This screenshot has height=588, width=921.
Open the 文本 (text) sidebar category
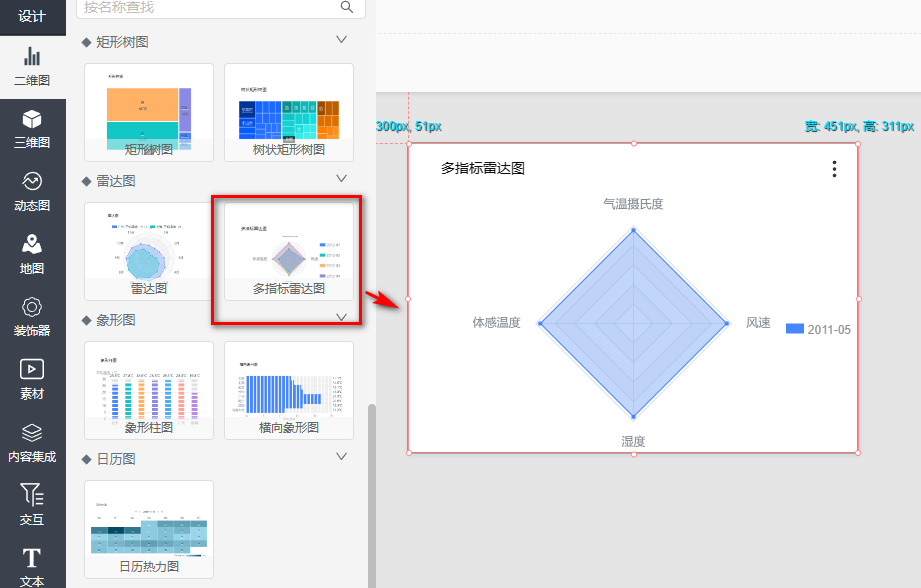click(32, 566)
